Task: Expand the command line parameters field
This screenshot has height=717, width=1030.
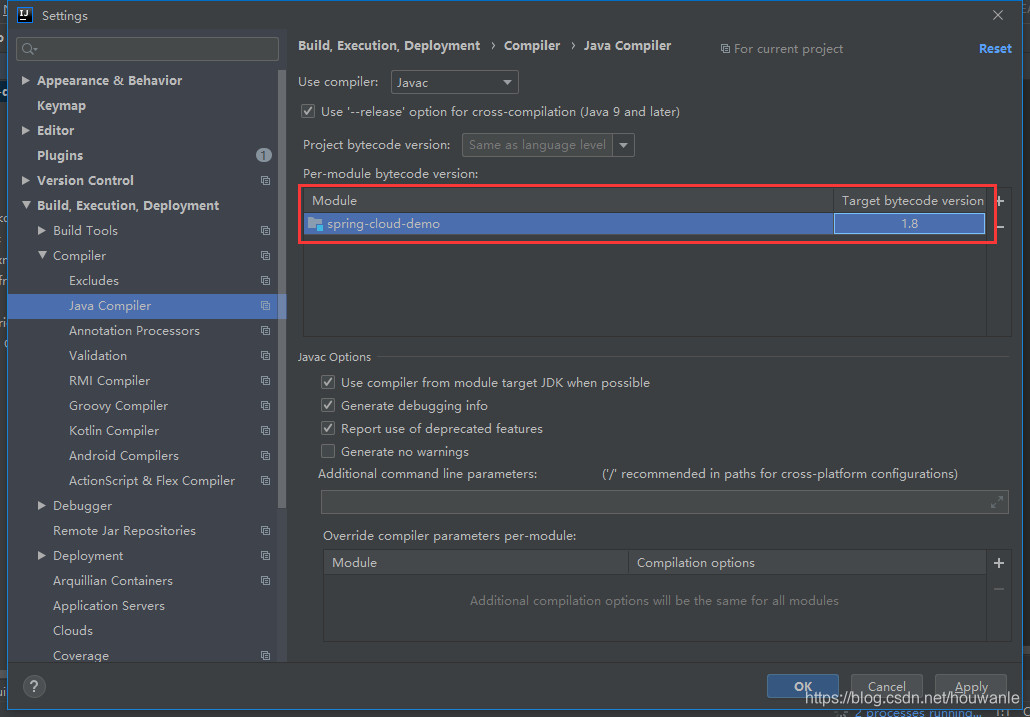Action: point(996,502)
